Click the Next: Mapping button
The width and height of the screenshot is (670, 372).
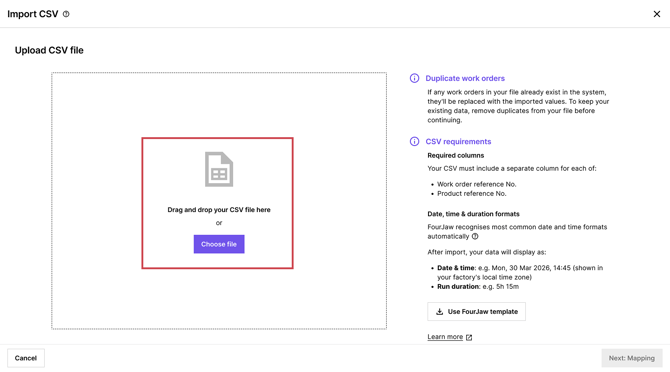tap(632, 358)
